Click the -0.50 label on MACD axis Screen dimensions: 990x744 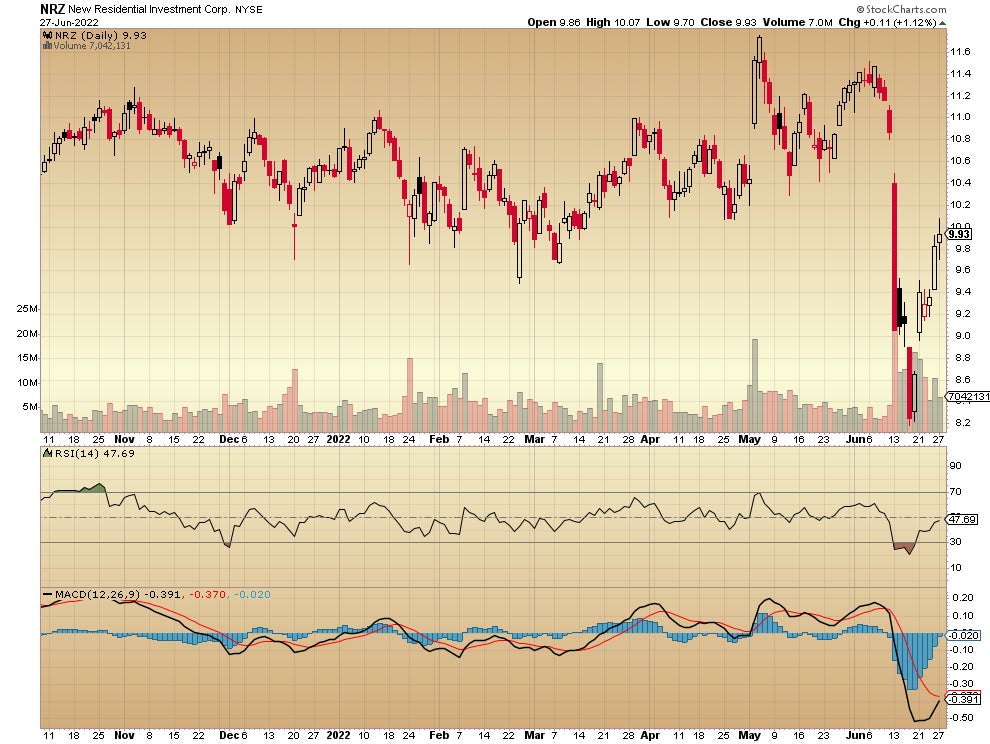click(962, 717)
